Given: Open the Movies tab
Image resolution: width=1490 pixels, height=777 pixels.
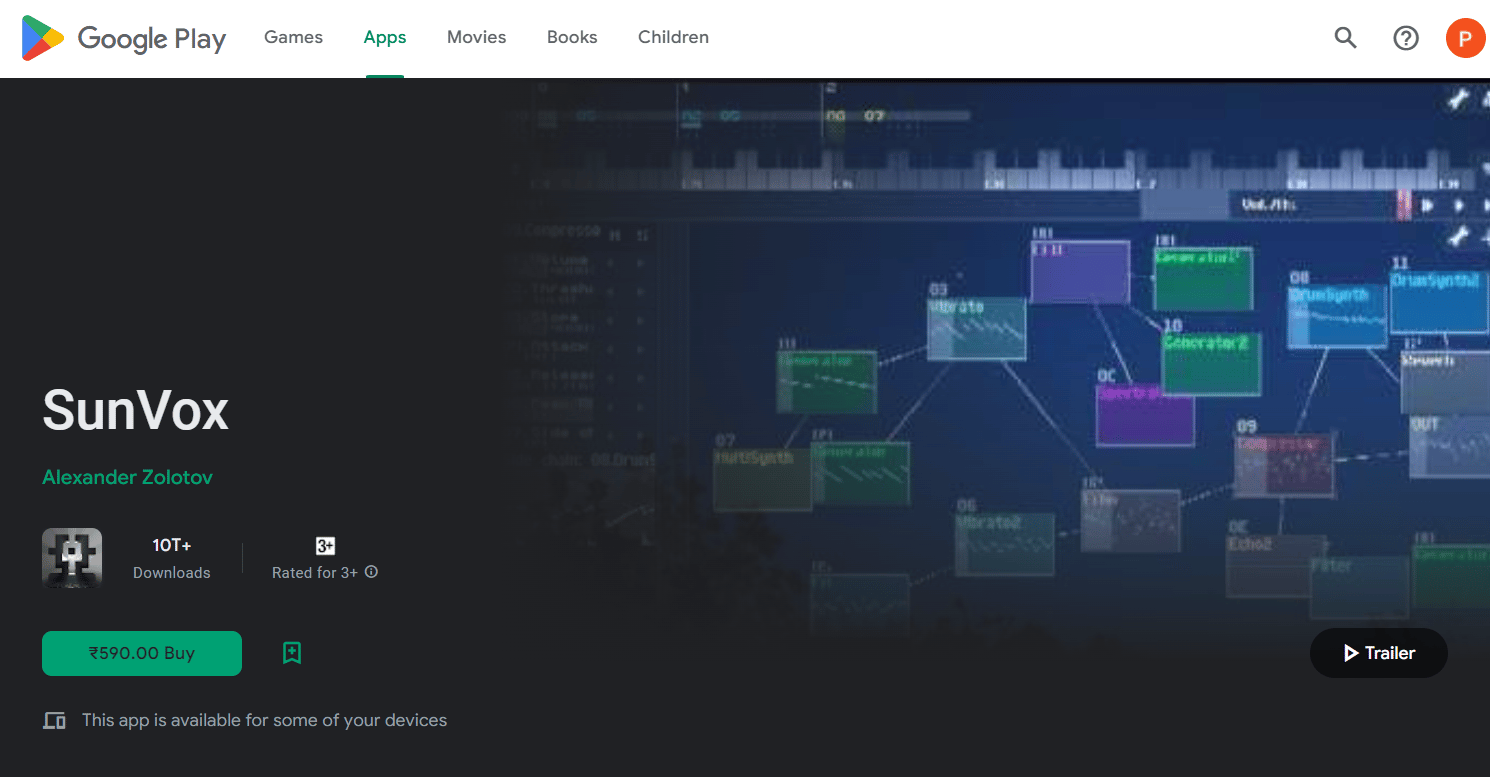Looking at the screenshot, I should pyautogui.click(x=477, y=38).
